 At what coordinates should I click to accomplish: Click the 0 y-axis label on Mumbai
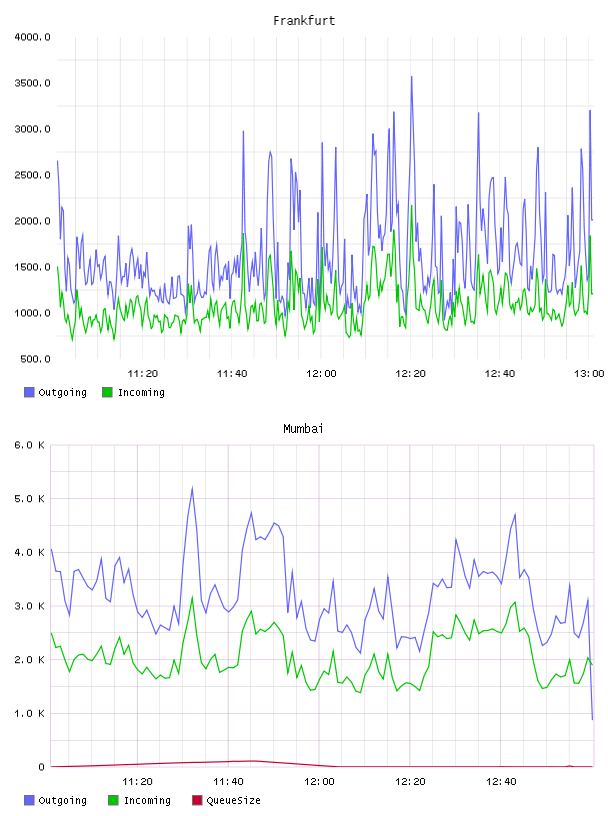(41, 767)
